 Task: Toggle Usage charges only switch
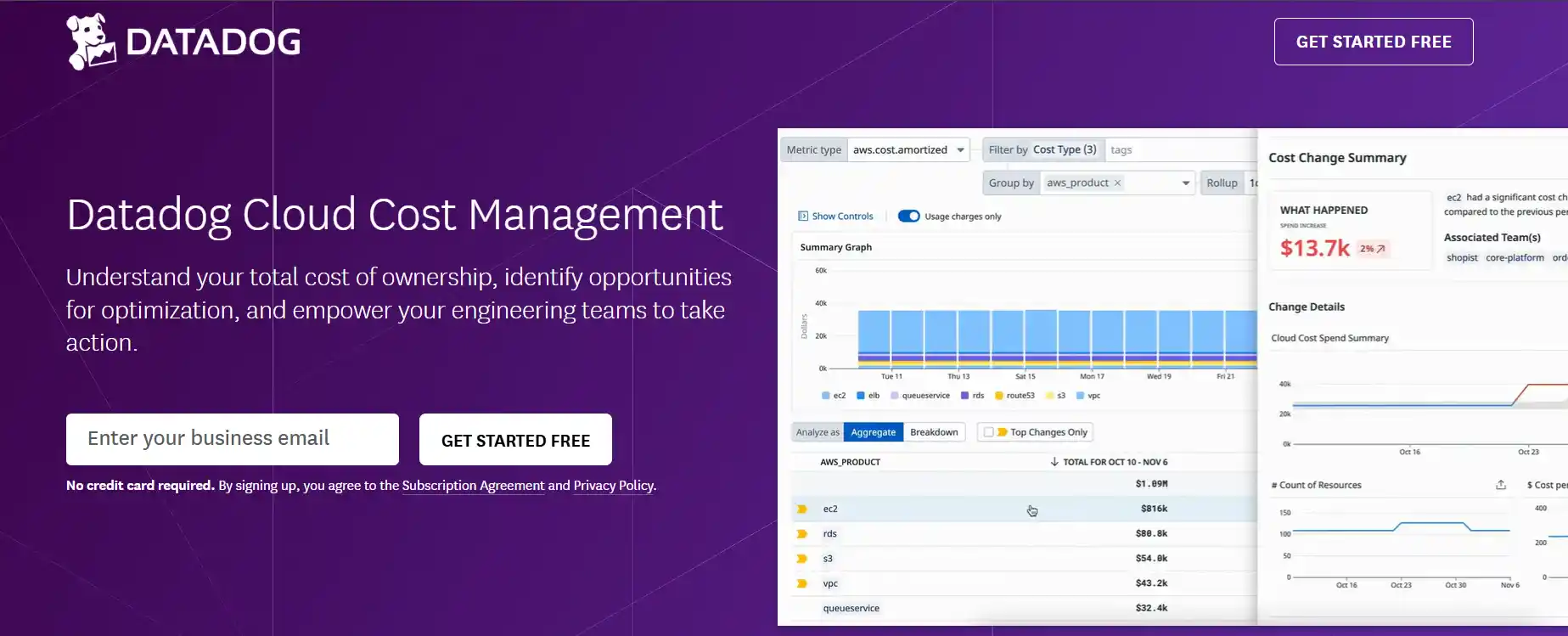pos(908,217)
